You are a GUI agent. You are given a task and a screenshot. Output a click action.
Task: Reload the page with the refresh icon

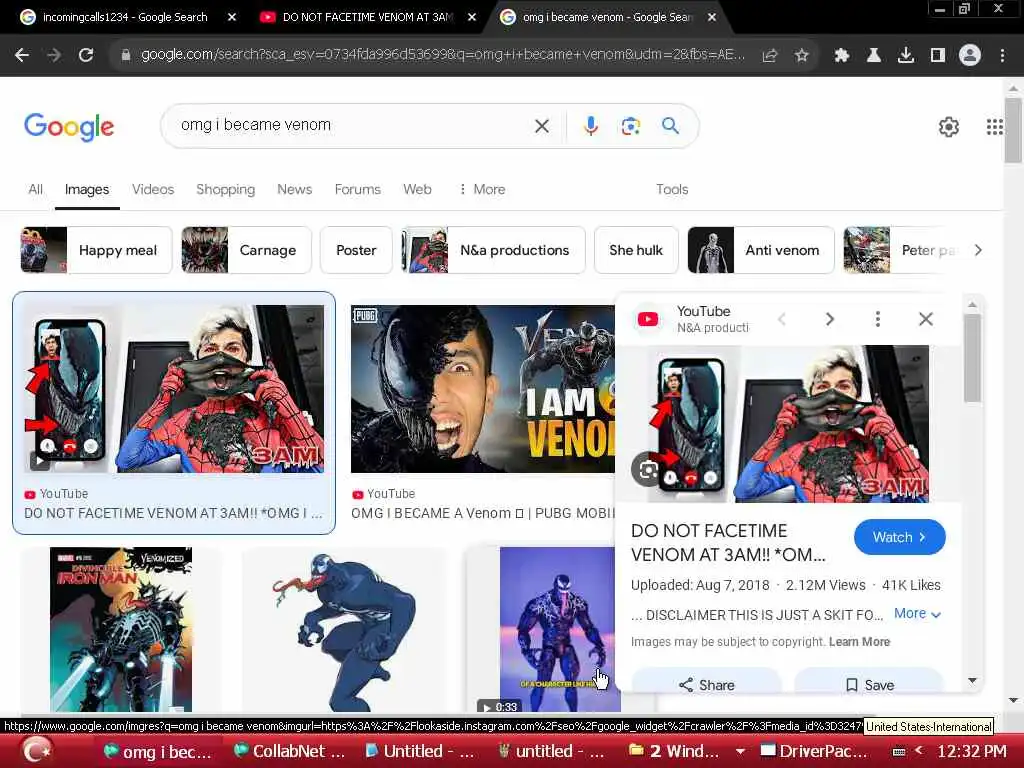click(86, 56)
